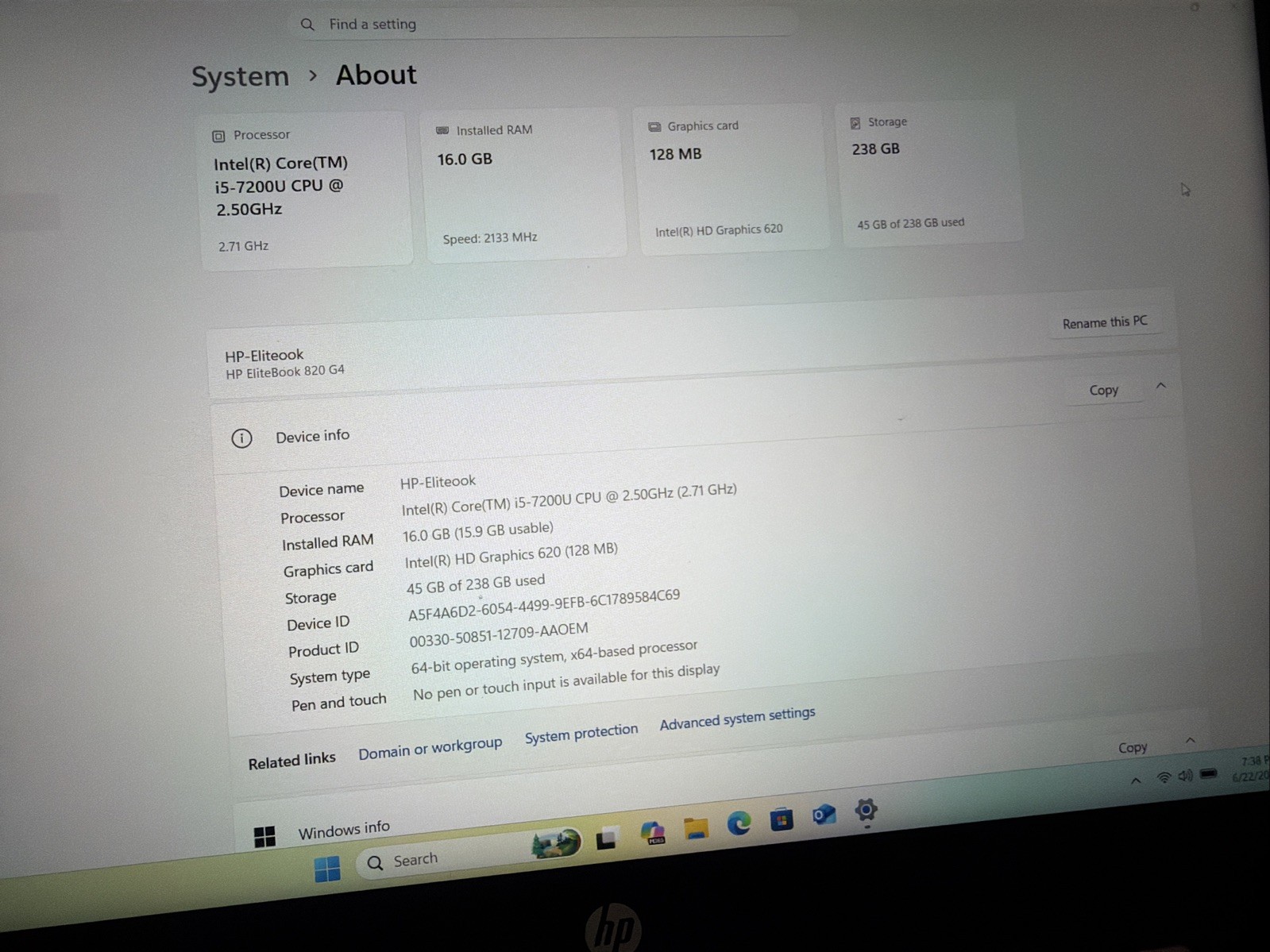Image resolution: width=1270 pixels, height=952 pixels.
Task: Copy the Device info details
Action: click(1103, 390)
